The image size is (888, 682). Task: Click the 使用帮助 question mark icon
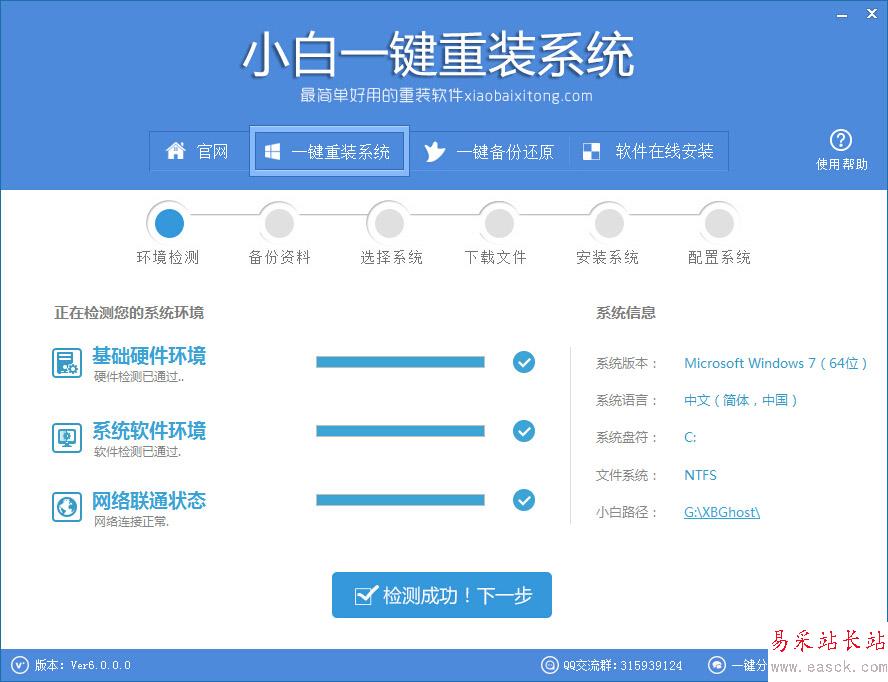click(x=841, y=140)
